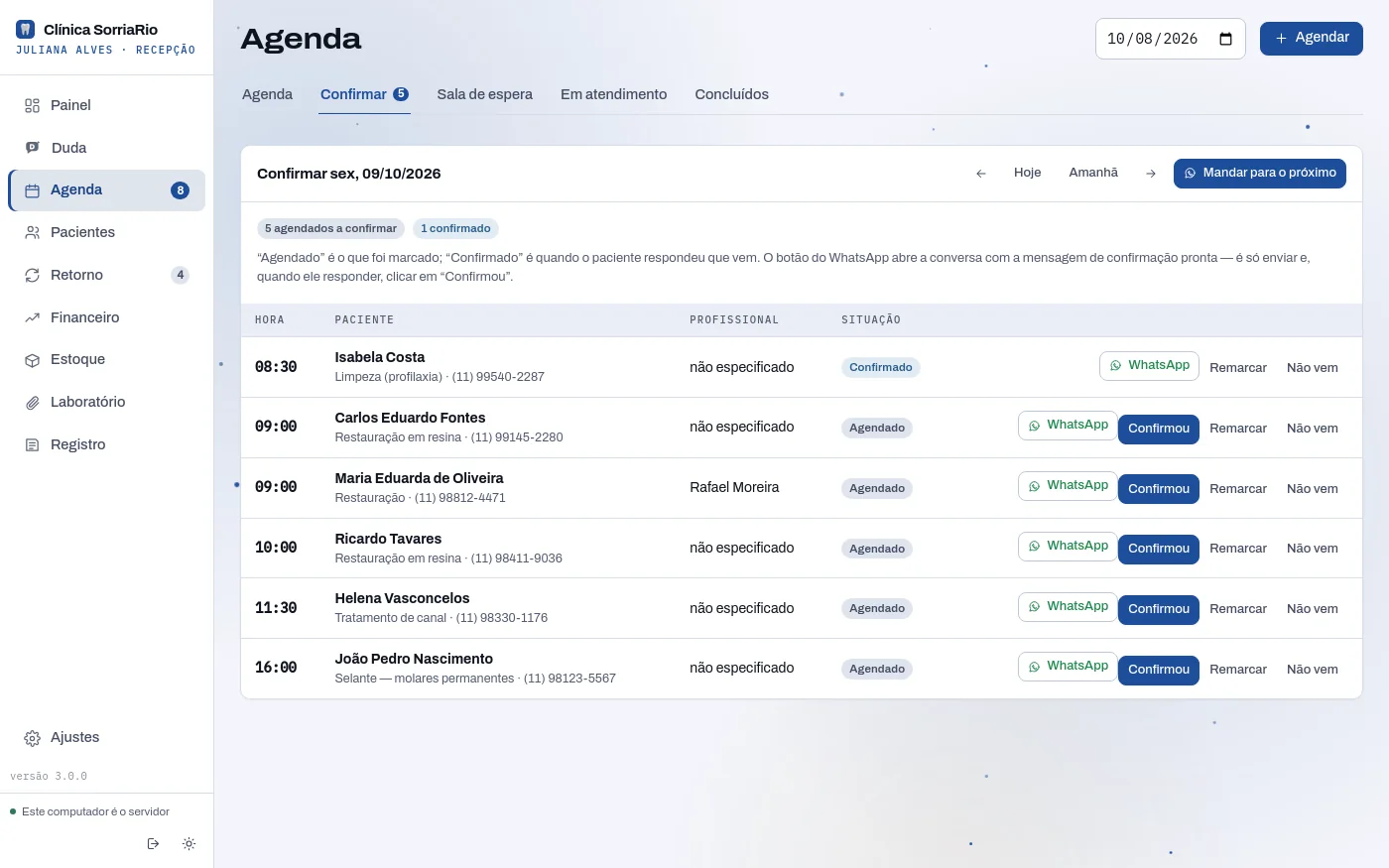
Task: Select the Confirmar tab
Action: pyautogui.click(x=364, y=94)
